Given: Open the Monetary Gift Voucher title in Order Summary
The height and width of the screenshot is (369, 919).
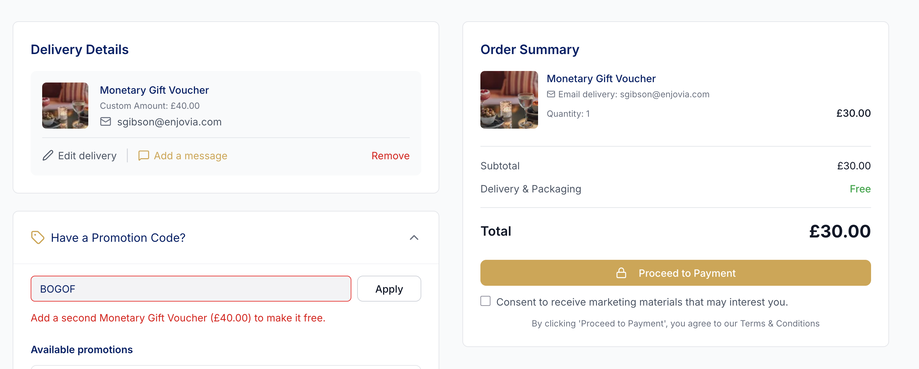Looking at the screenshot, I should pyautogui.click(x=601, y=78).
